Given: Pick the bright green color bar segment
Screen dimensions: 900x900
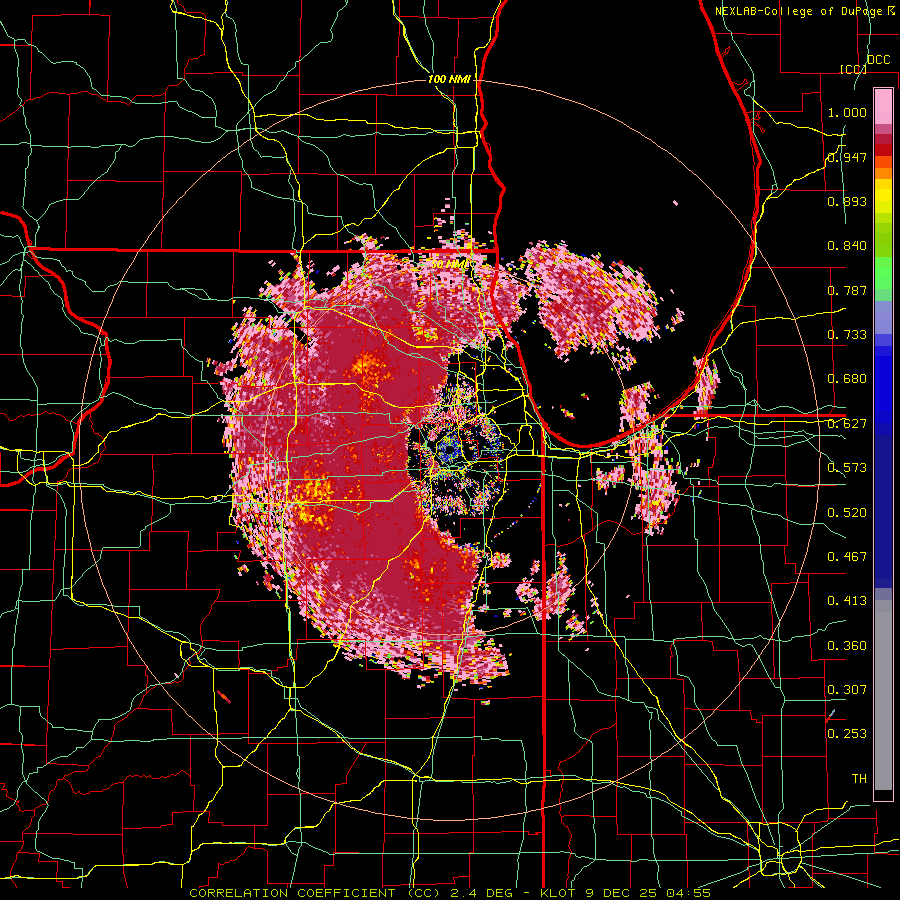Looking at the screenshot, I should [883, 273].
